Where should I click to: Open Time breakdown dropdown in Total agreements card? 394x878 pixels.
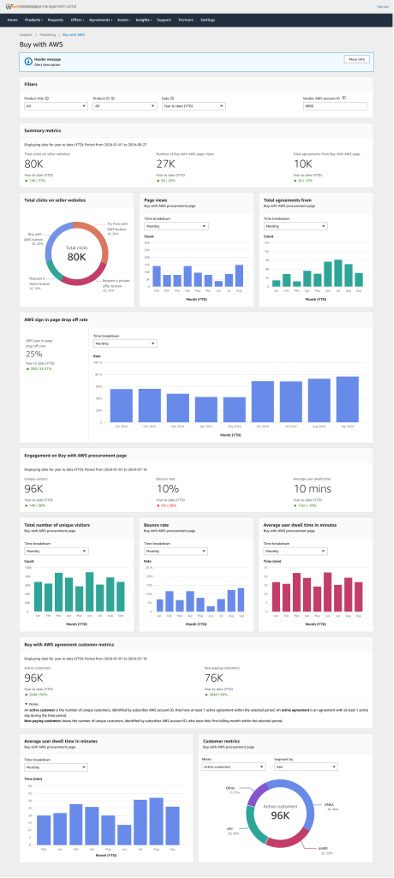295,226
